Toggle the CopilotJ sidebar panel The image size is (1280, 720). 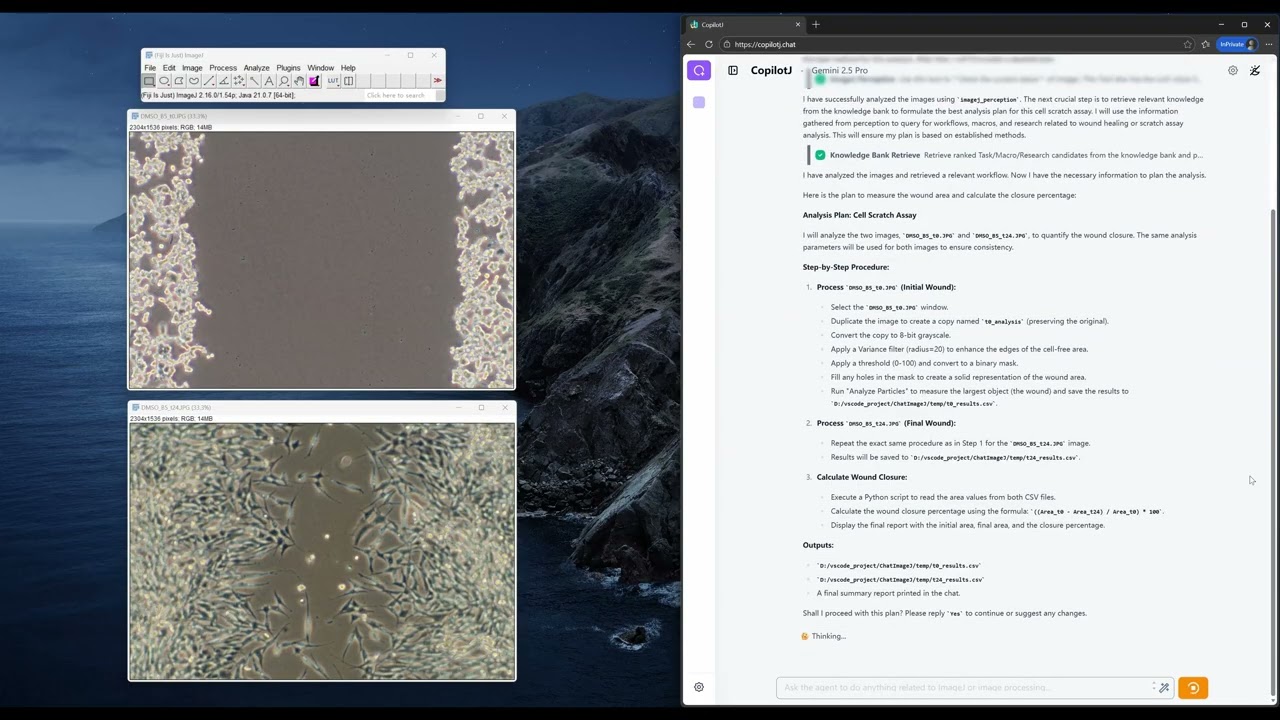733,70
